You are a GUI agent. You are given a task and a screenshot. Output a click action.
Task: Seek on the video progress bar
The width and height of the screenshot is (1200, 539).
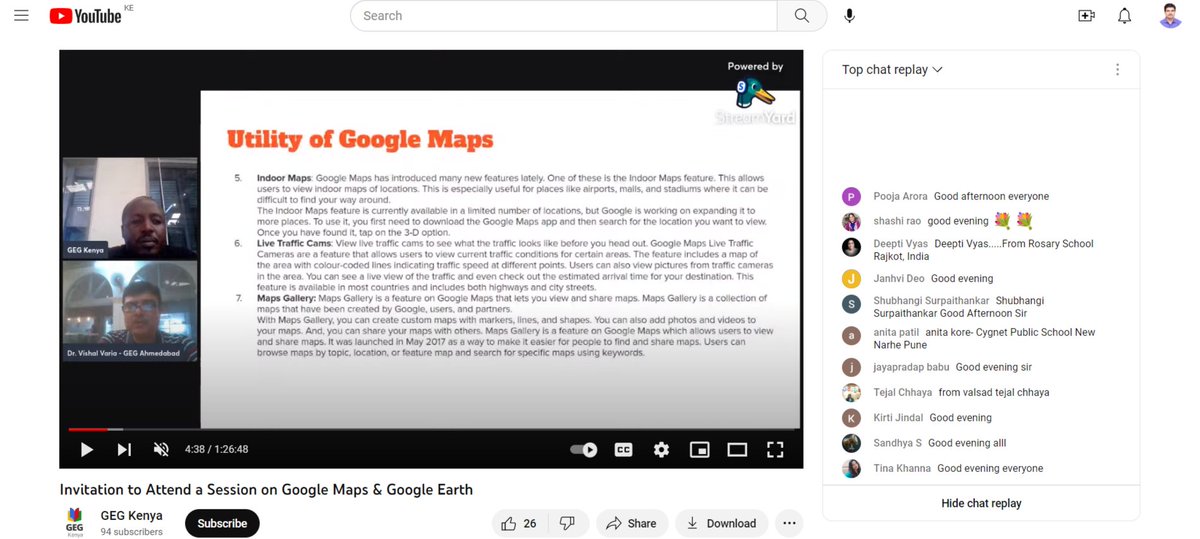click(431, 430)
